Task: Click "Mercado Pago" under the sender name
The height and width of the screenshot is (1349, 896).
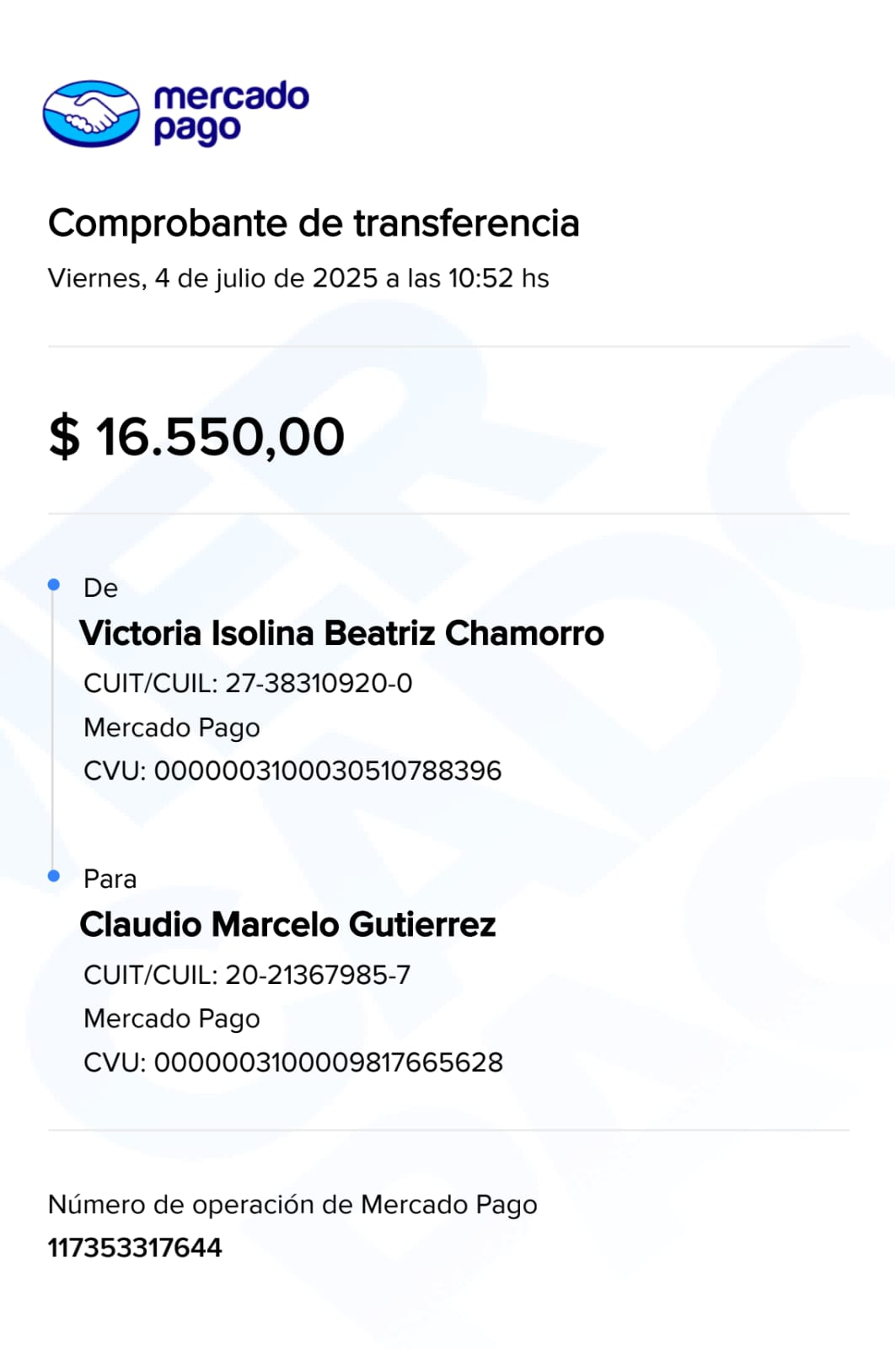Action: [171, 727]
